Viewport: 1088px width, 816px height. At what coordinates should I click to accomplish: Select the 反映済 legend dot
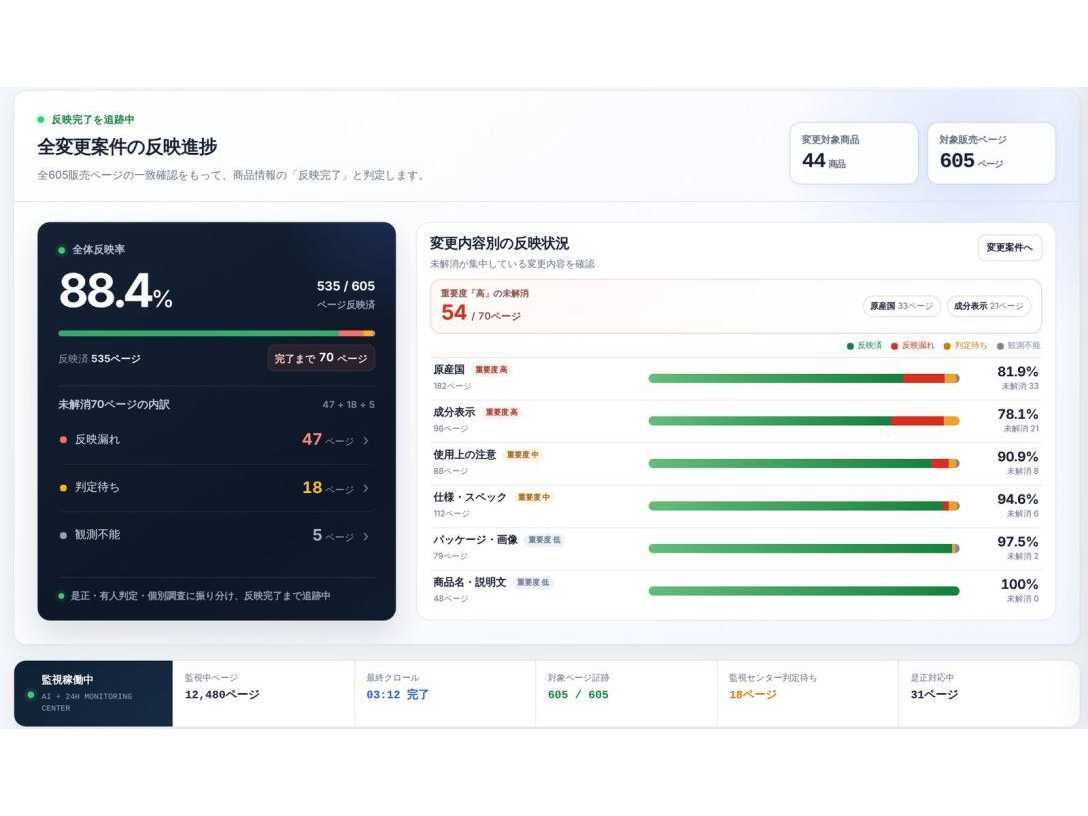click(850, 346)
